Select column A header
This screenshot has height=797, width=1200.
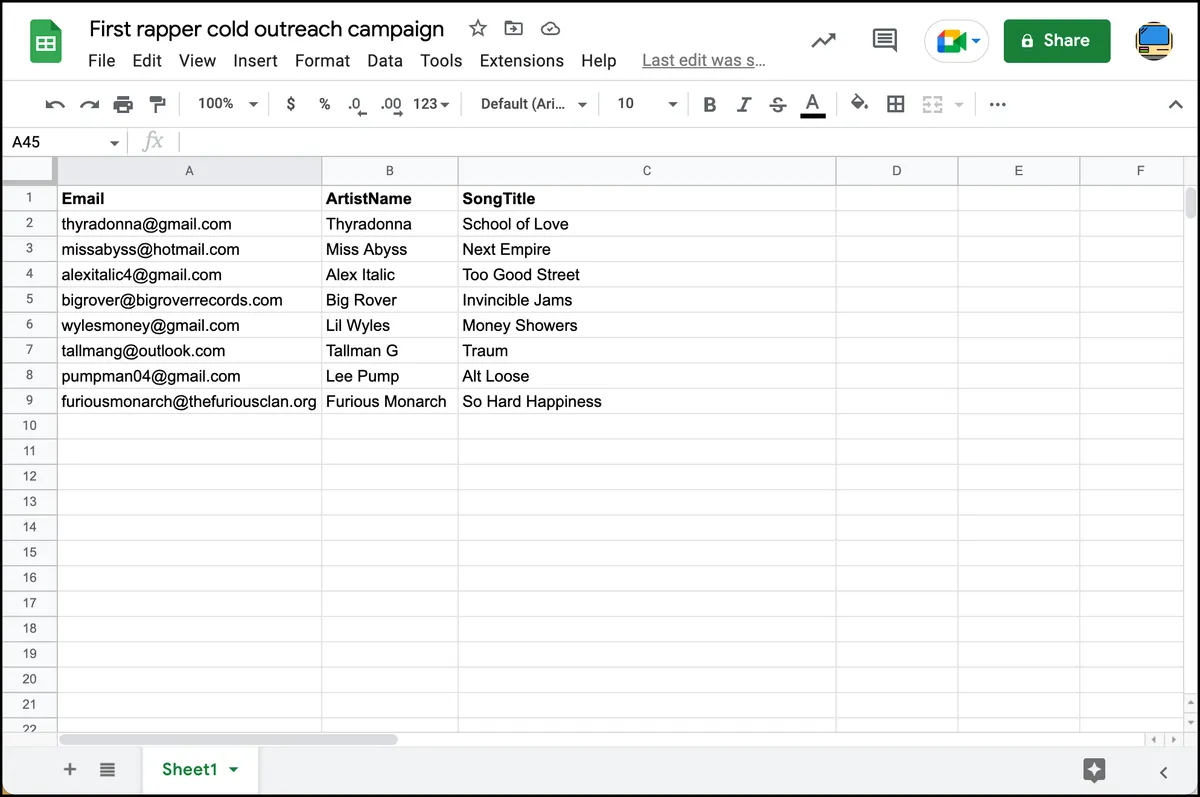coord(190,171)
